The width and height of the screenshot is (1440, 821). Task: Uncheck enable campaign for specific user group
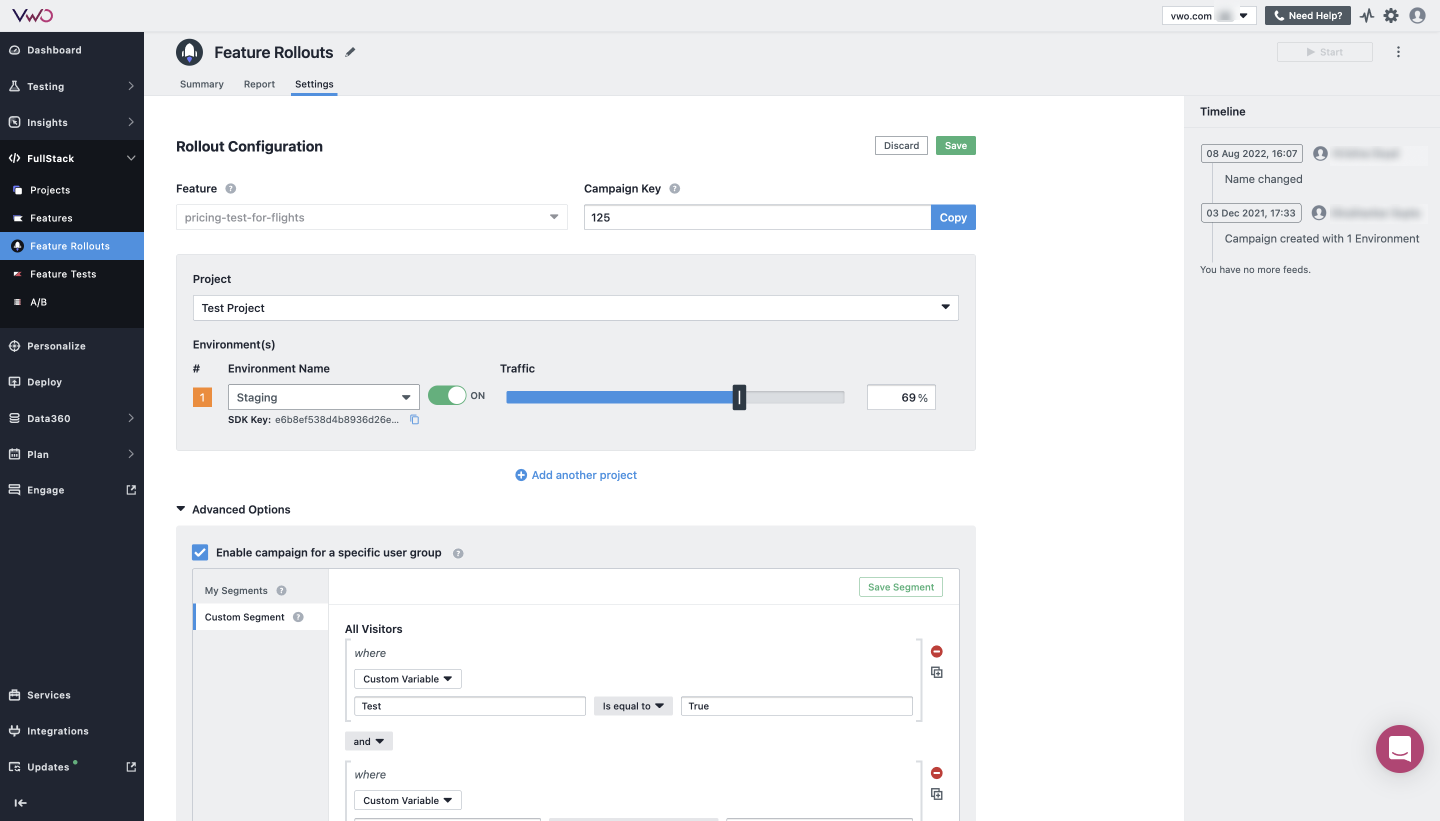point(200,552)
